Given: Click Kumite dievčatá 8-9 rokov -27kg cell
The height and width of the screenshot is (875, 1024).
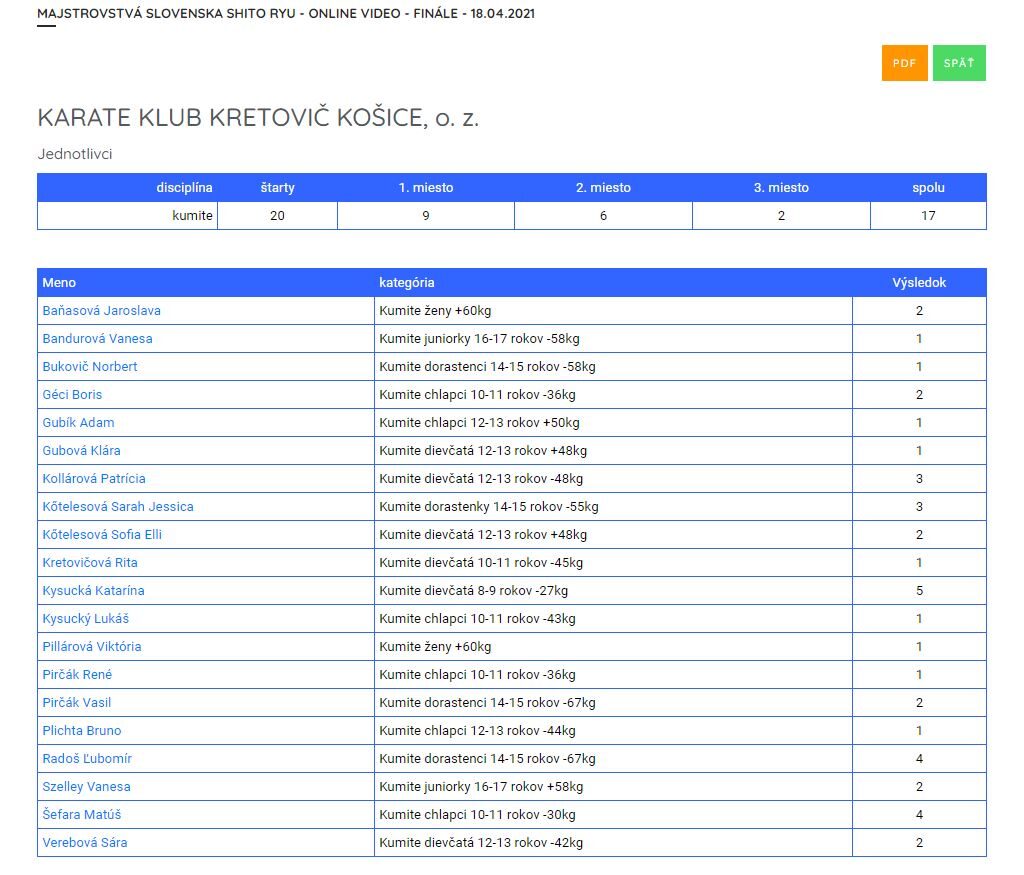Looking at the screenshot, I should (613, 591).
